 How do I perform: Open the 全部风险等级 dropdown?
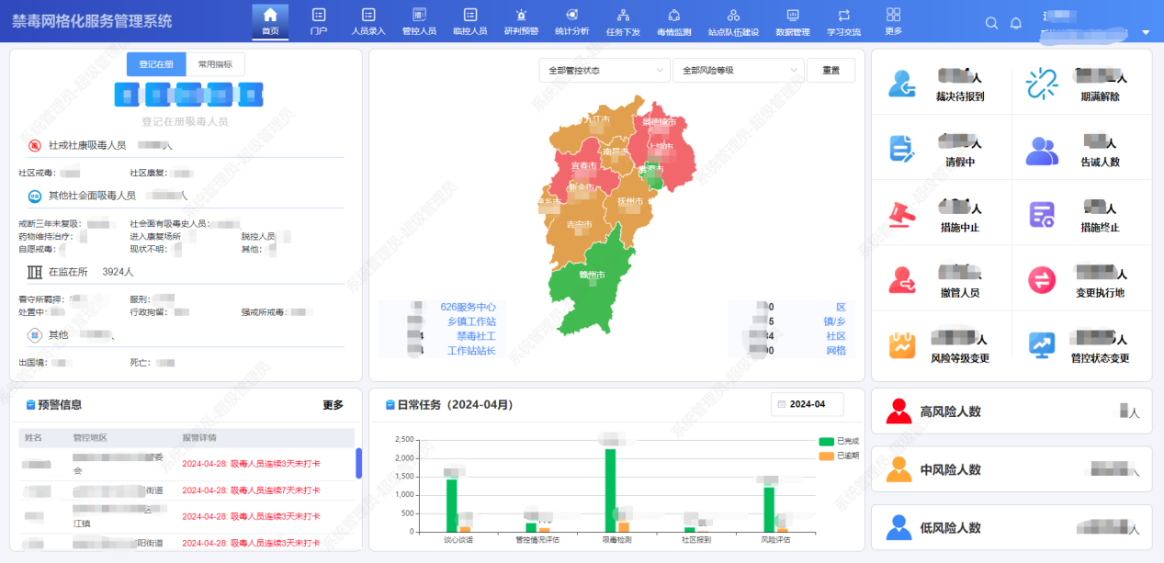(x=738, y=71)
